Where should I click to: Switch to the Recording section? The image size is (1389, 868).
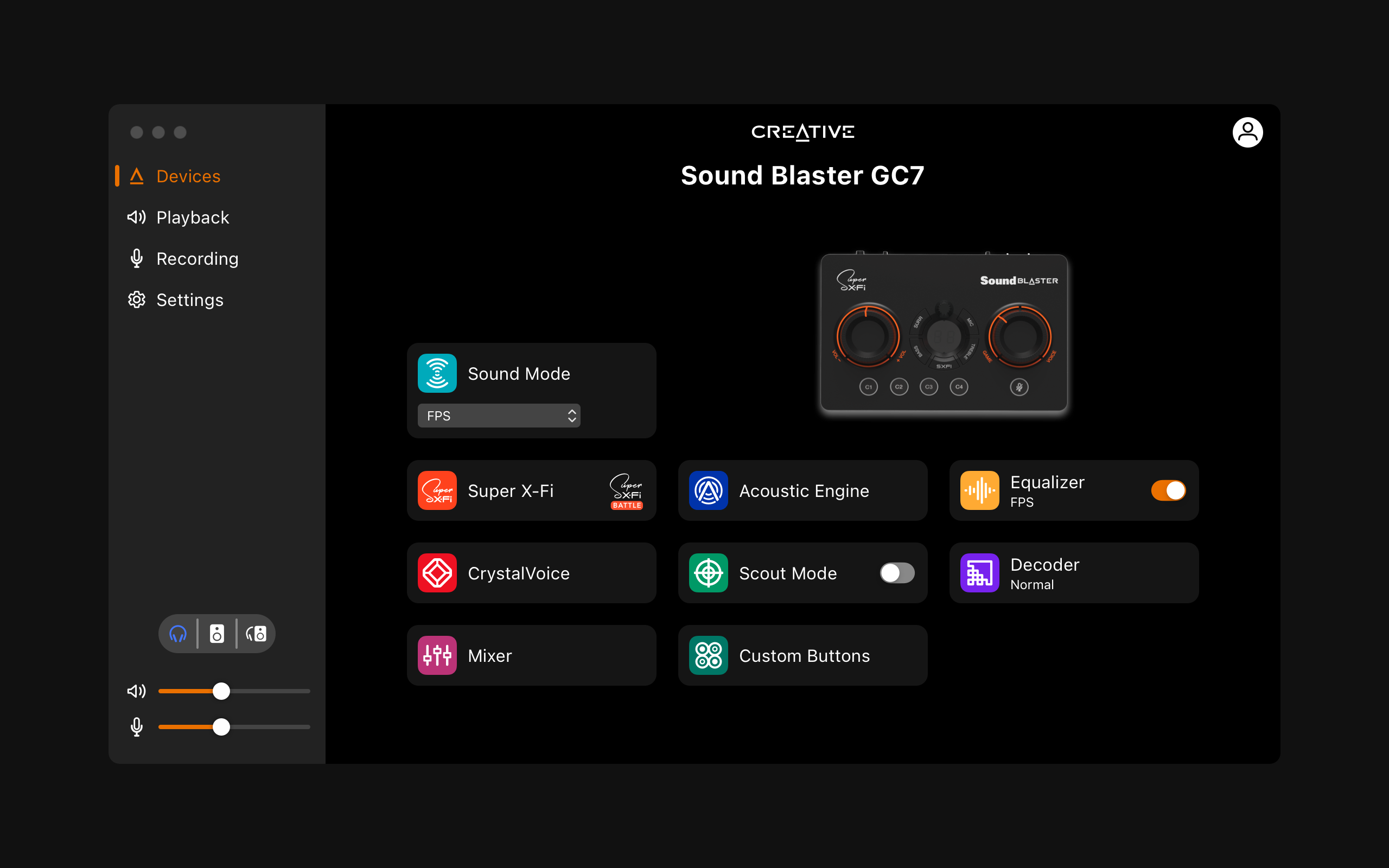click(x=197, y=259)
